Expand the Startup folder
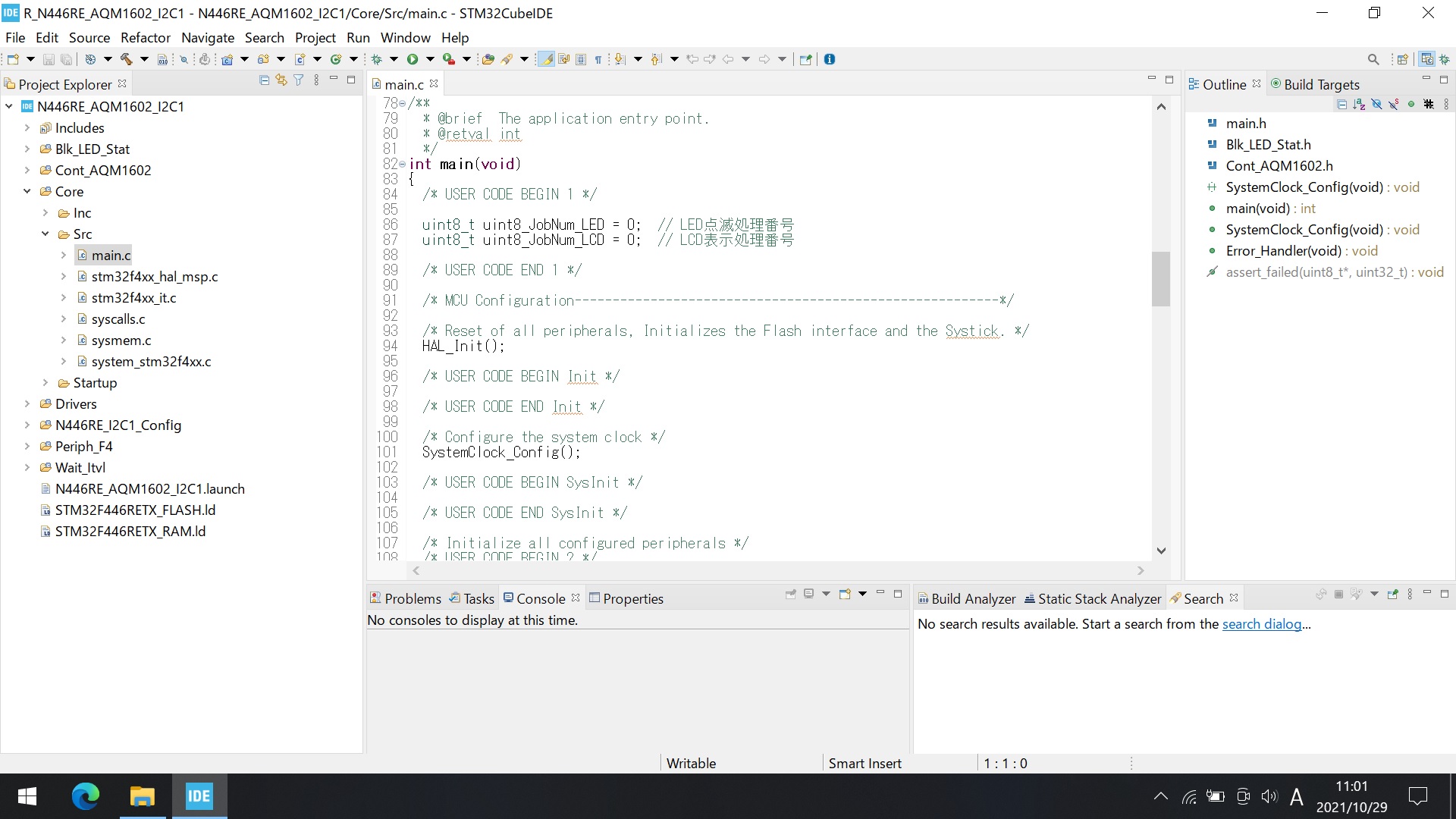This screenshot has width=1456, height=819. point(45,383)
